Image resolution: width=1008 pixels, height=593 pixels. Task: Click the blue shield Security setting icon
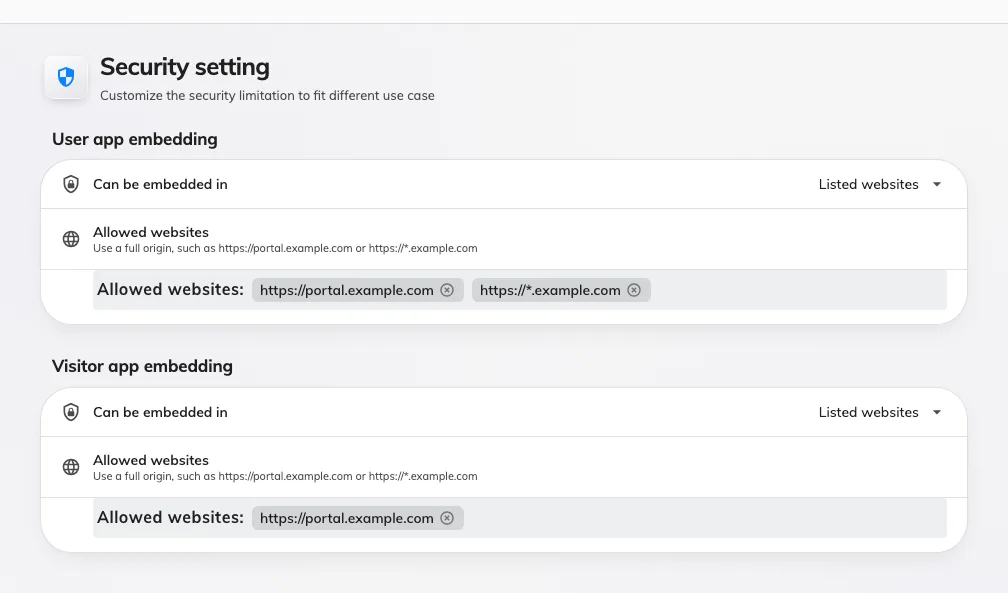tap(66, 77)
